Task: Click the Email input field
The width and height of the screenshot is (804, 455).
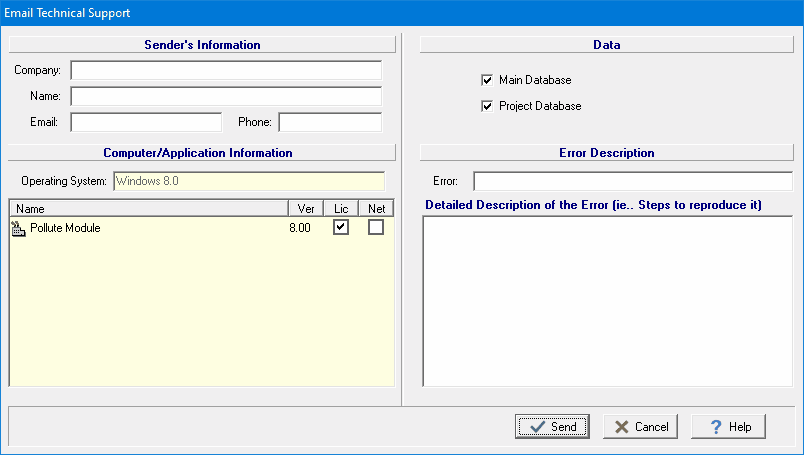Action: click(146, 122)
